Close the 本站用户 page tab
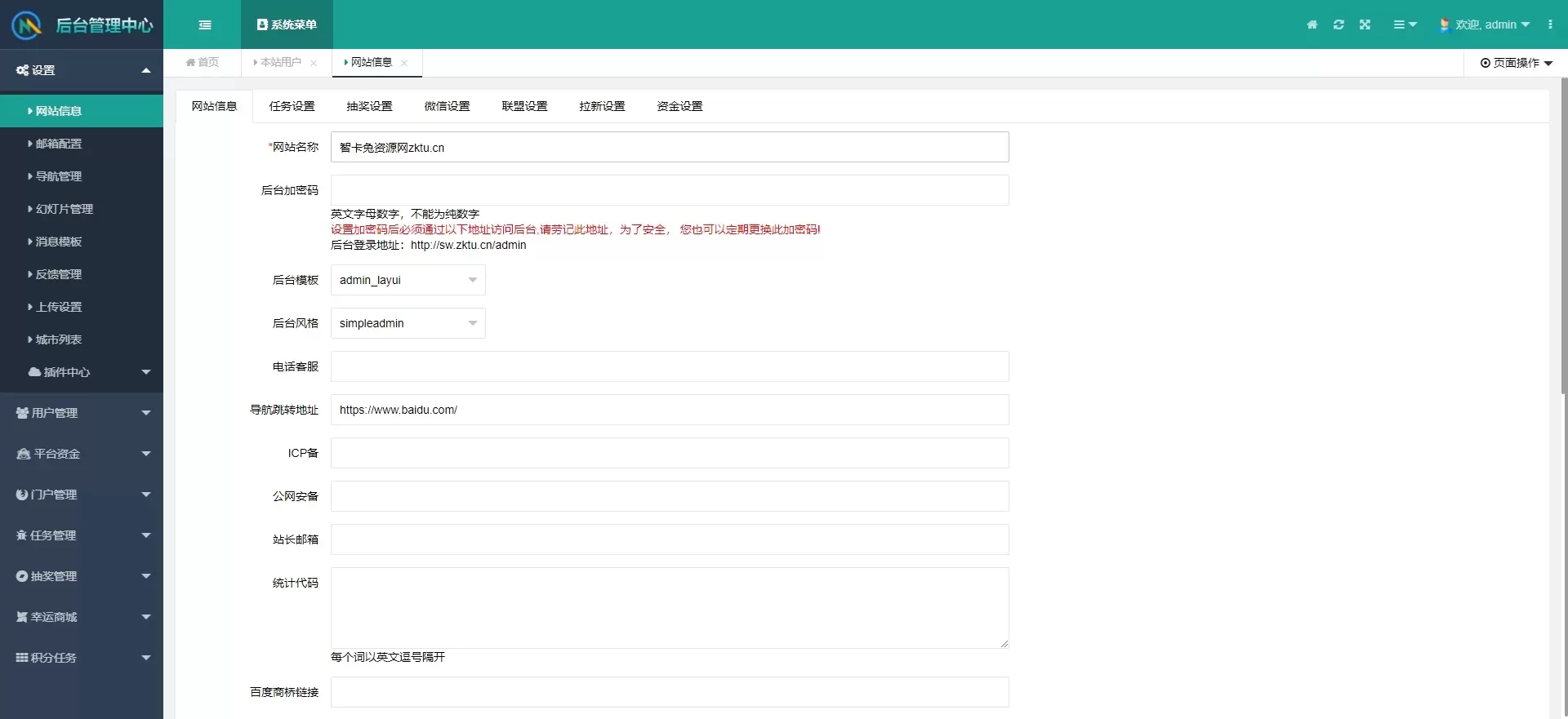Viewport: 1568px width, 719px height. (x=314, y=63)
